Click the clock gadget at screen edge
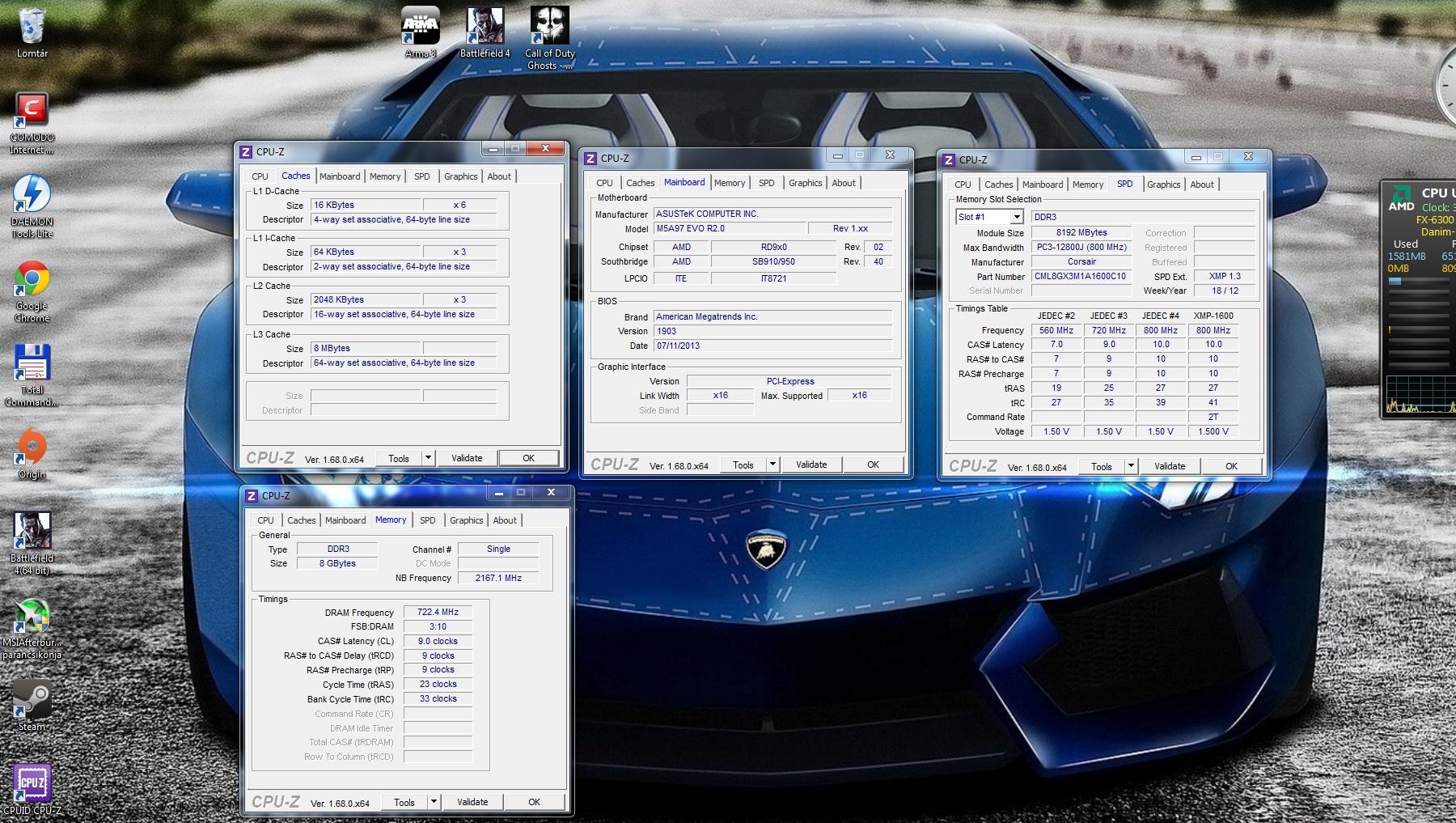 pos(1445,87)
